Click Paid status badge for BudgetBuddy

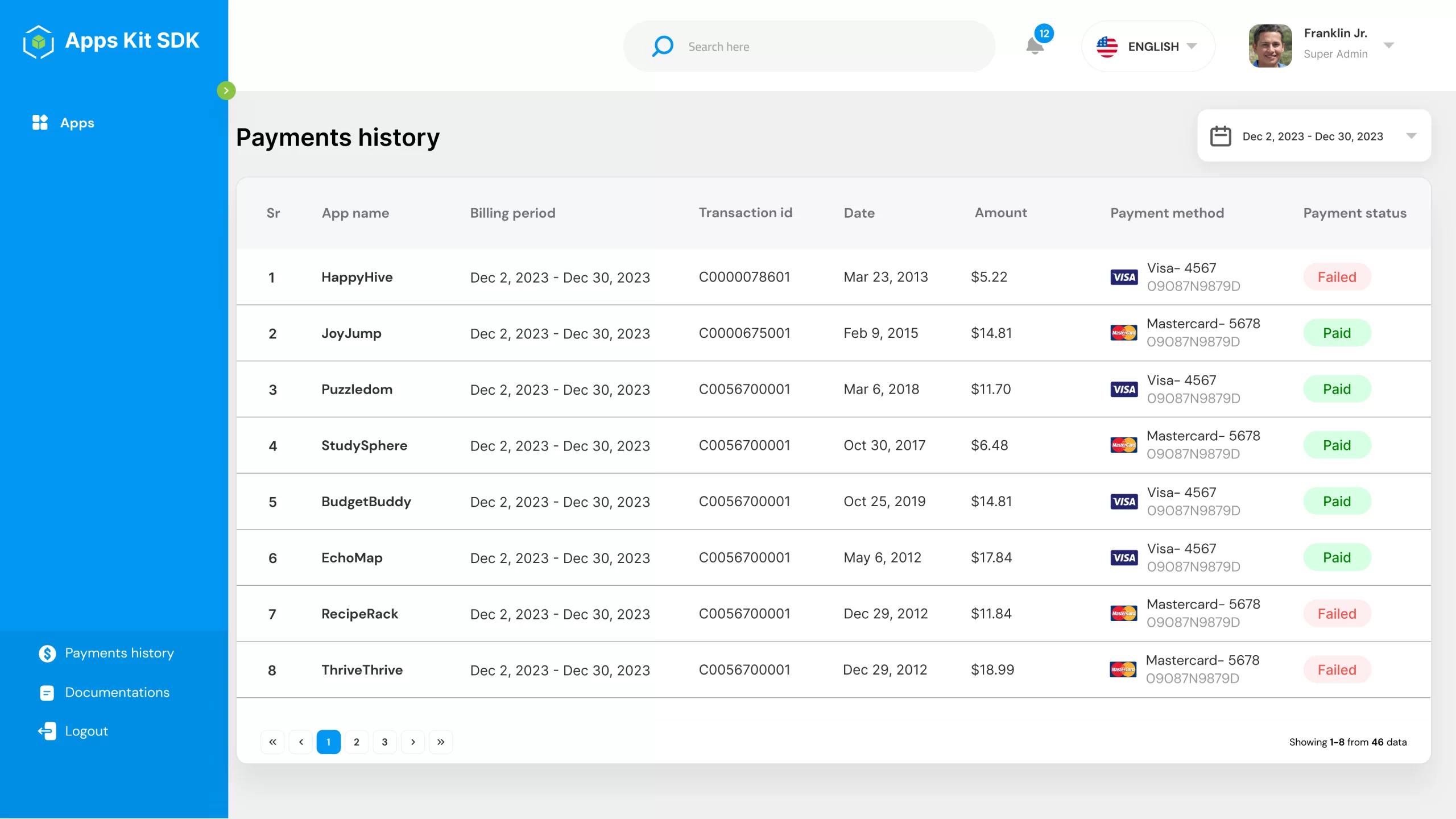pyautogui.click(x=1337, y=501)
